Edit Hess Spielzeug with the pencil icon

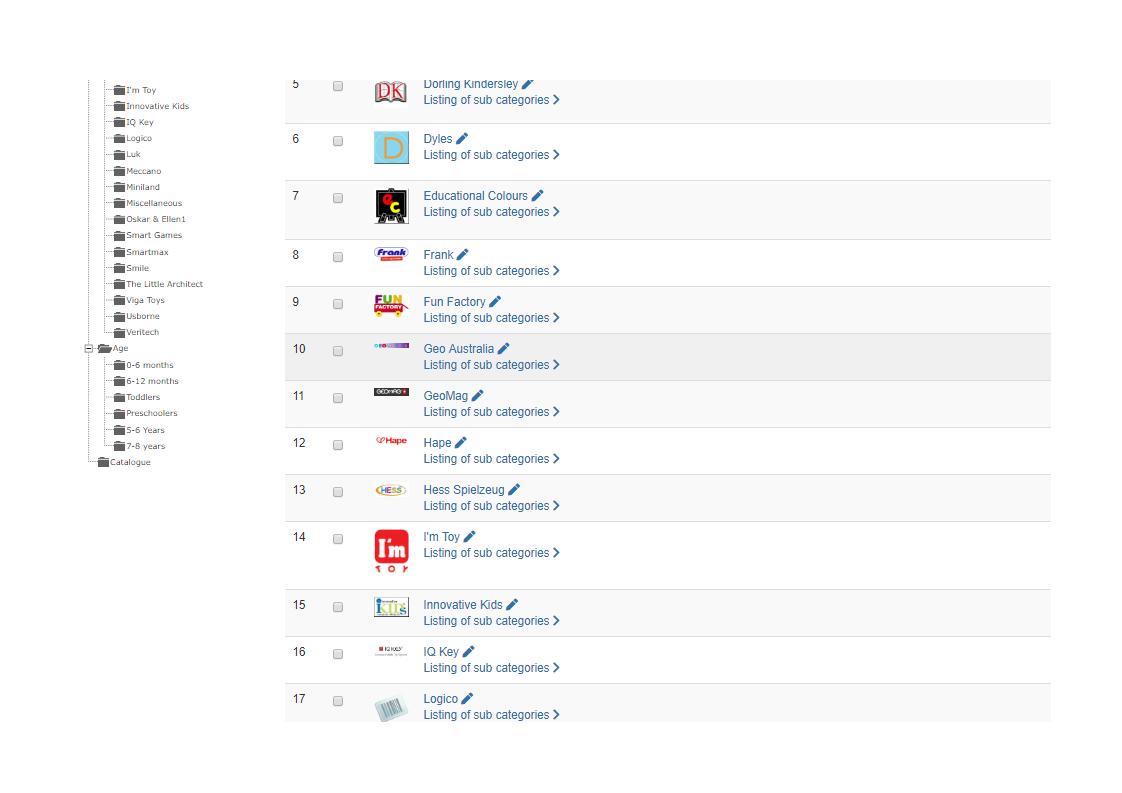514,490
